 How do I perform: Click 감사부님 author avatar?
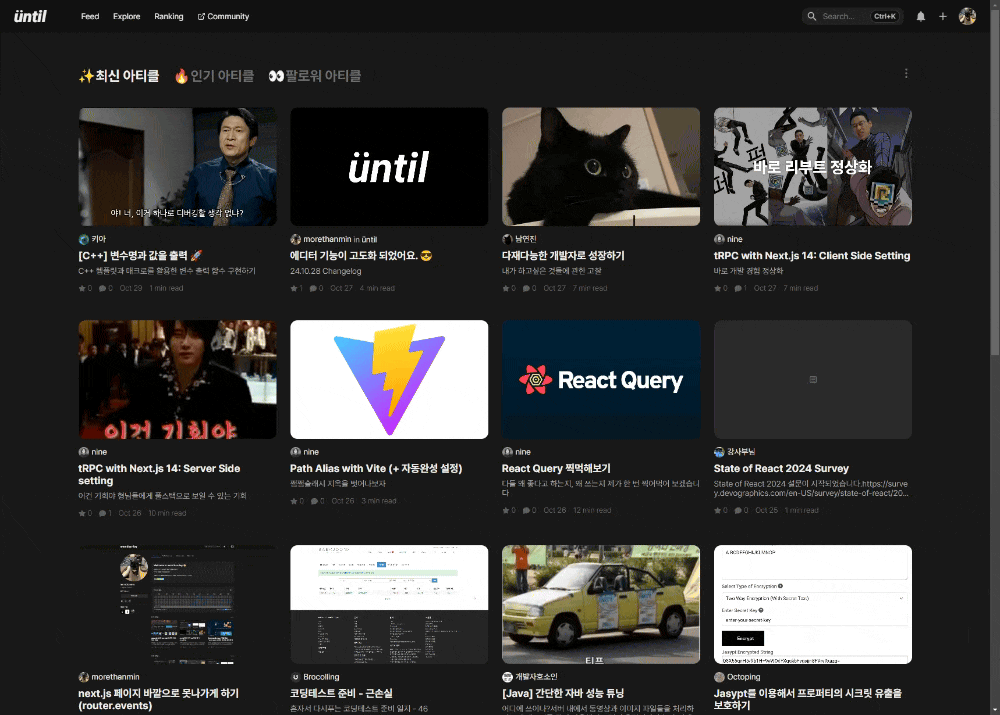tap(719, 452)
